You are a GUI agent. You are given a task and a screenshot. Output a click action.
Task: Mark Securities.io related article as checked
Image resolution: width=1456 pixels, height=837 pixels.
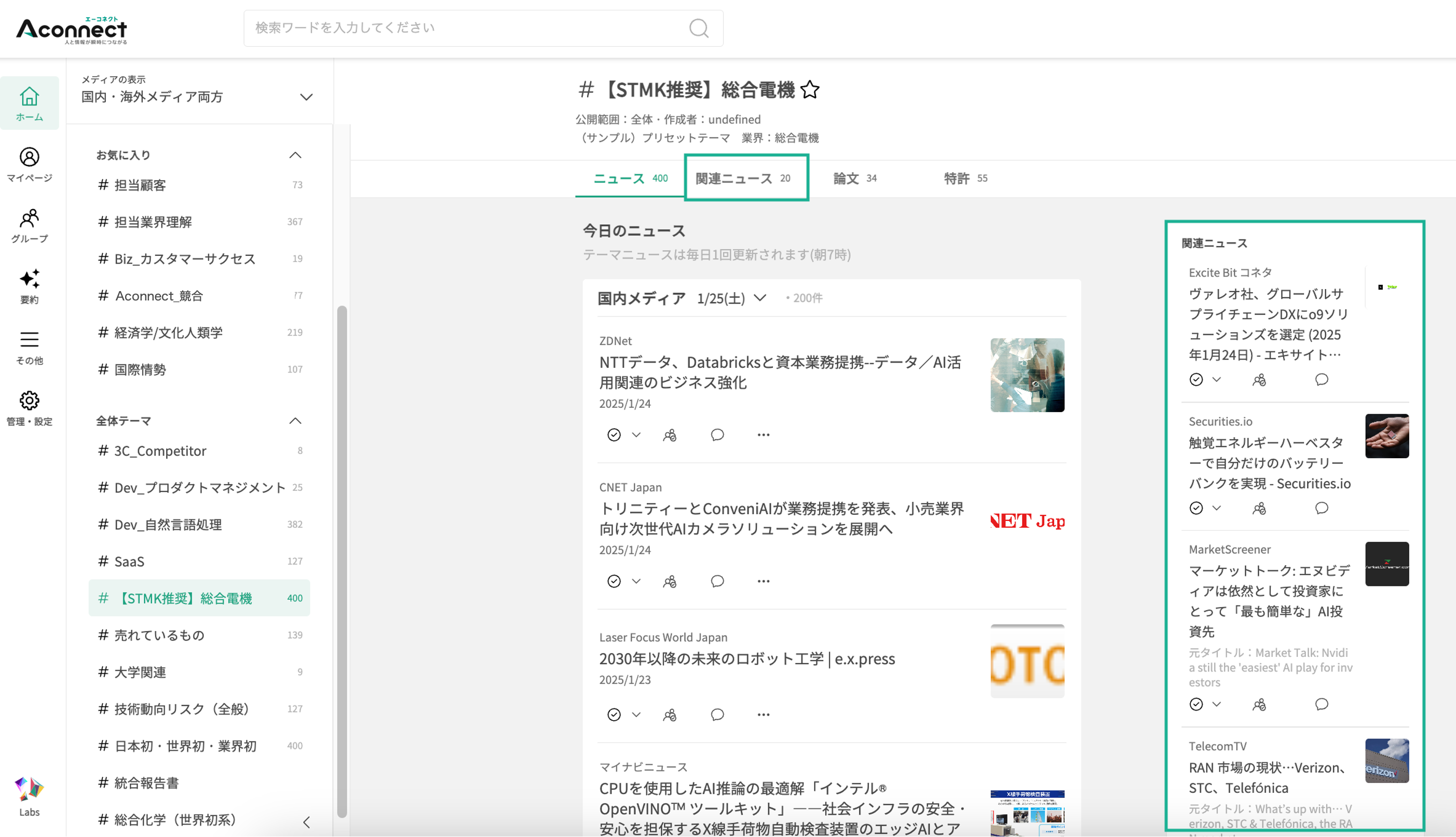tap(1196, 508)
